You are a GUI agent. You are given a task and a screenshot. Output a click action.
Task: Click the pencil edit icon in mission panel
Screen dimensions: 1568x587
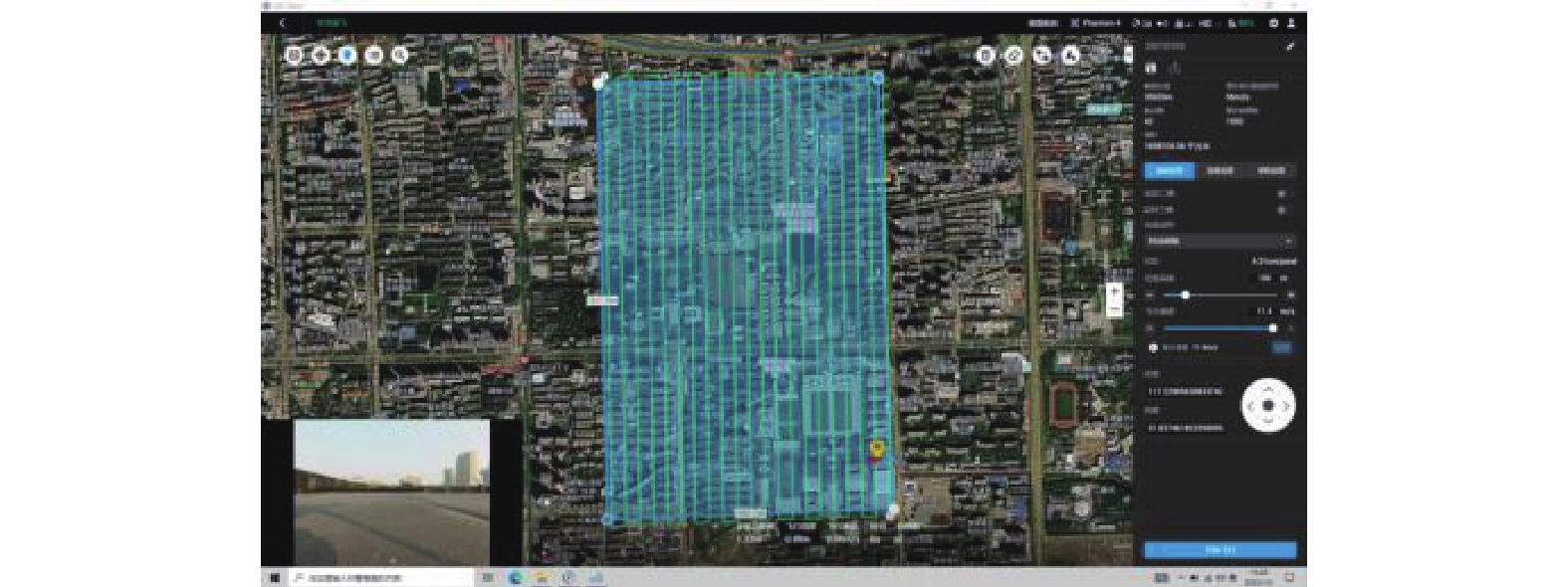[1290, 46]
